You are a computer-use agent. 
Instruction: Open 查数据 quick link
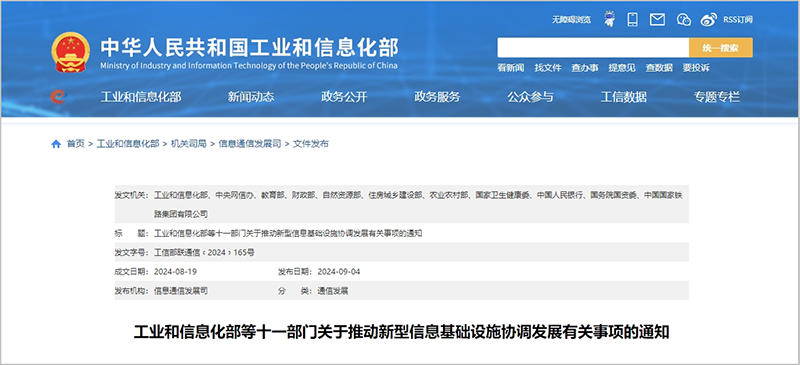pyautogui.click(x=659, y=67)
